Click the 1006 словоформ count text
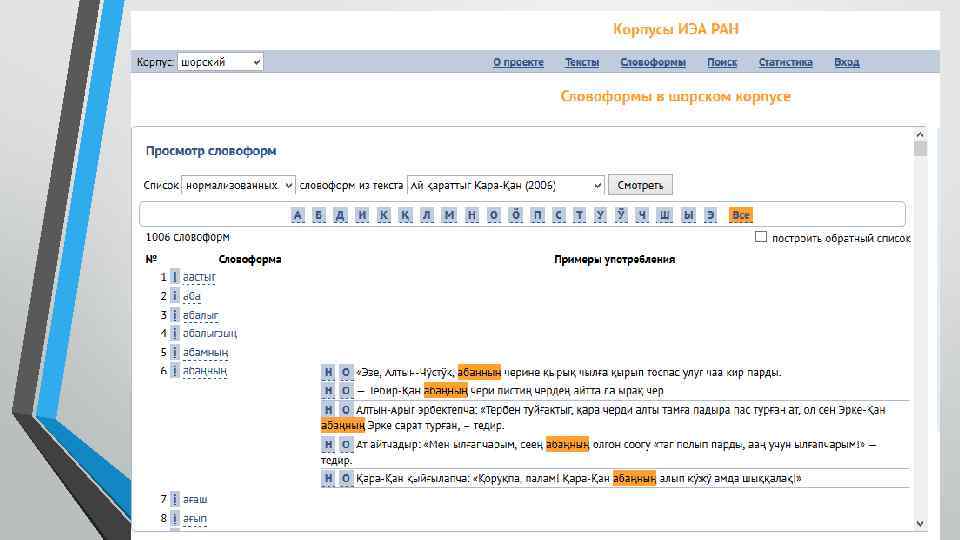 tap(188, 237)
